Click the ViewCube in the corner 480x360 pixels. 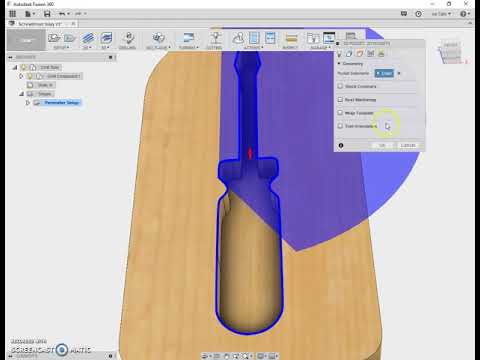[451, 53]
